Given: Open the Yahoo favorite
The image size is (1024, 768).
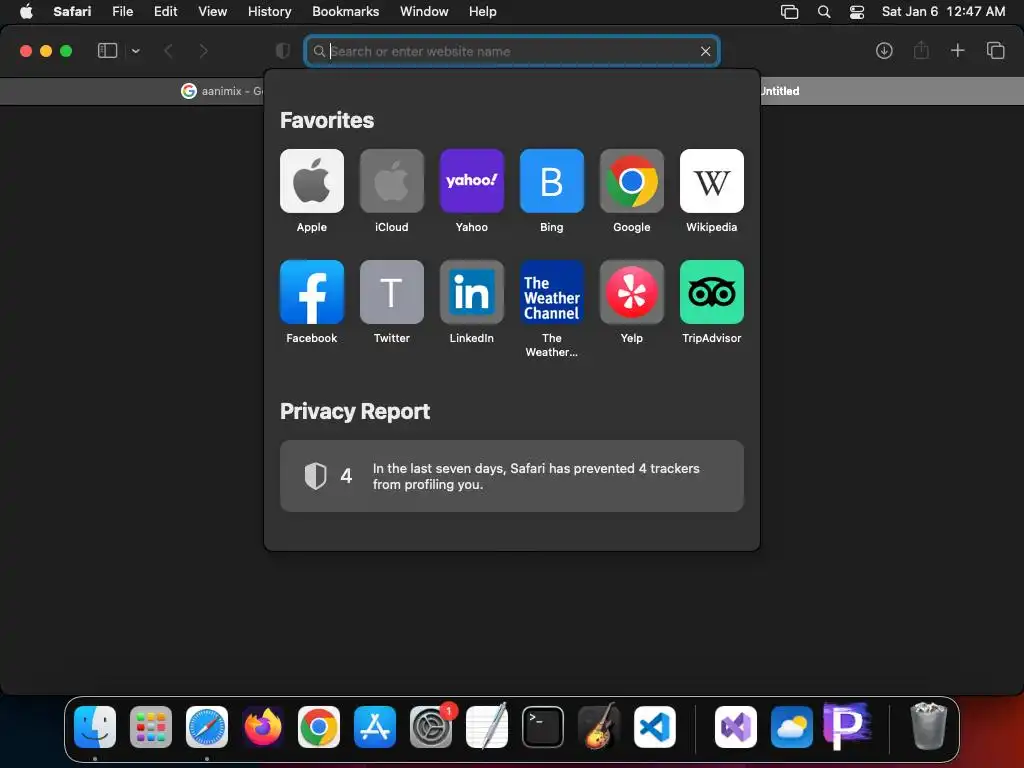Looking at the screenshot, I should pos(472,181).
